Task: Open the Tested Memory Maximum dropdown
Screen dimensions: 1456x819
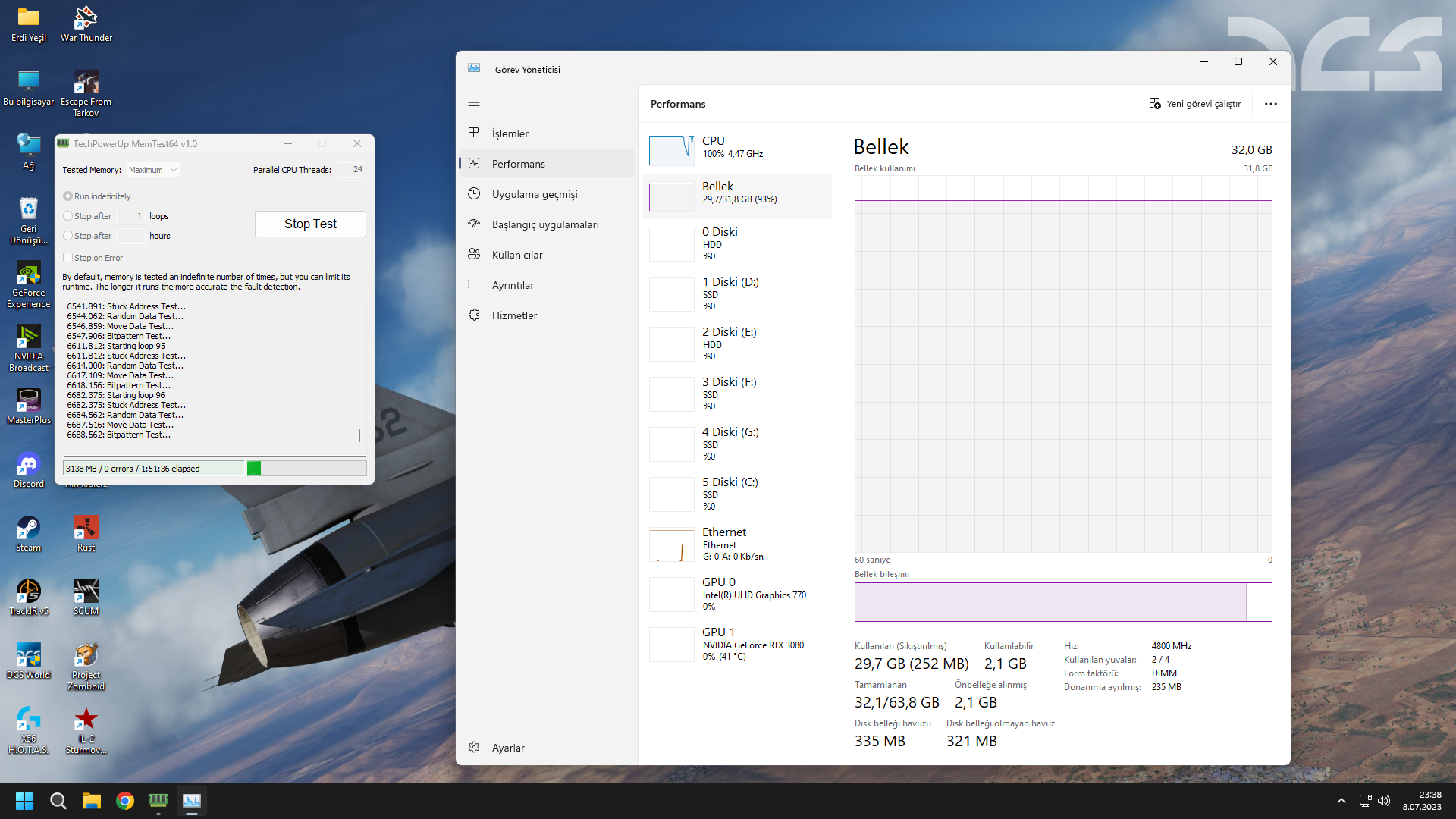Action: click(x=153, y=170)
